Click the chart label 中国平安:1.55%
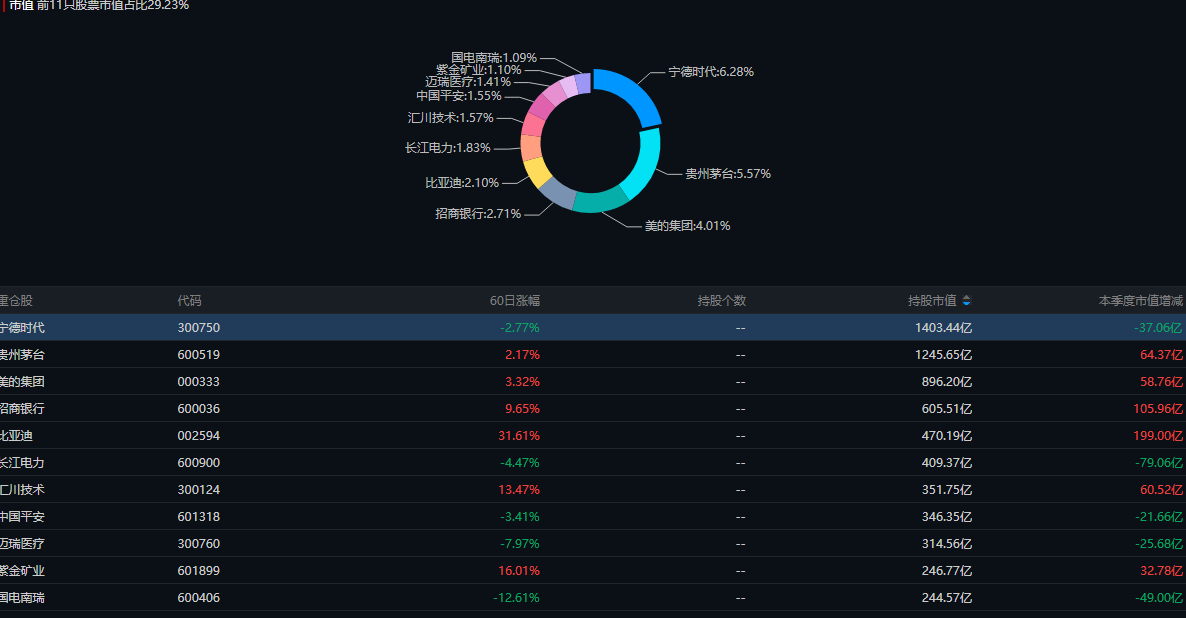The width and height of the screenshot is (1186, 618). click(x=459, y=96)
